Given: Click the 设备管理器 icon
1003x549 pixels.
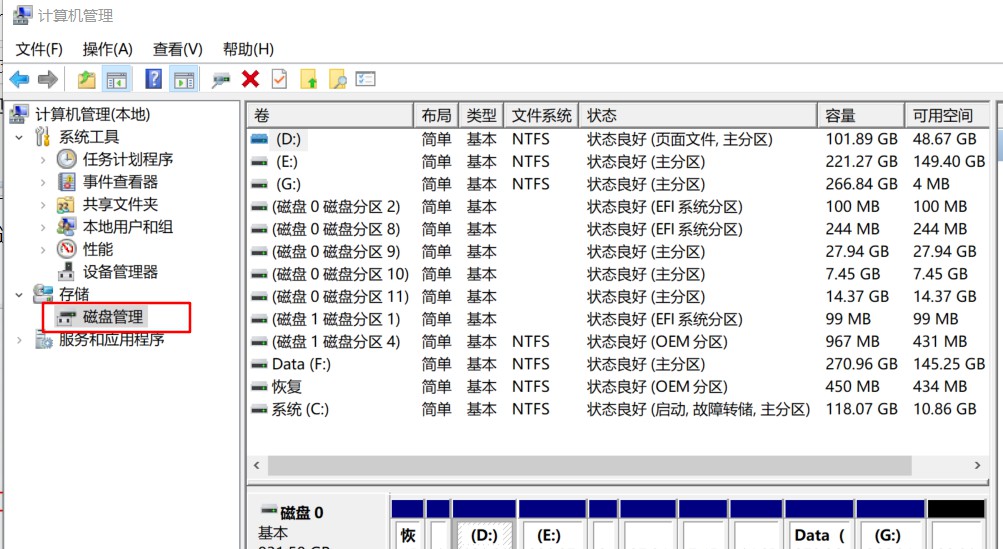Looking at the screenshot, I should pyautogui.click(x=66, y=272).
